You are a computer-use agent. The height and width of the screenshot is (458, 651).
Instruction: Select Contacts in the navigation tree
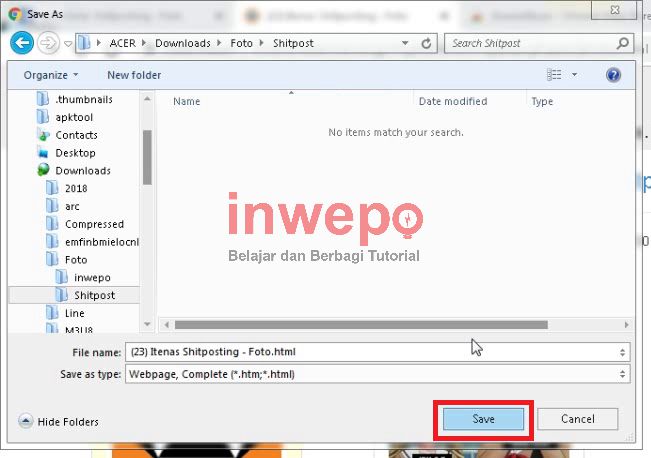[x=76, y=135]
